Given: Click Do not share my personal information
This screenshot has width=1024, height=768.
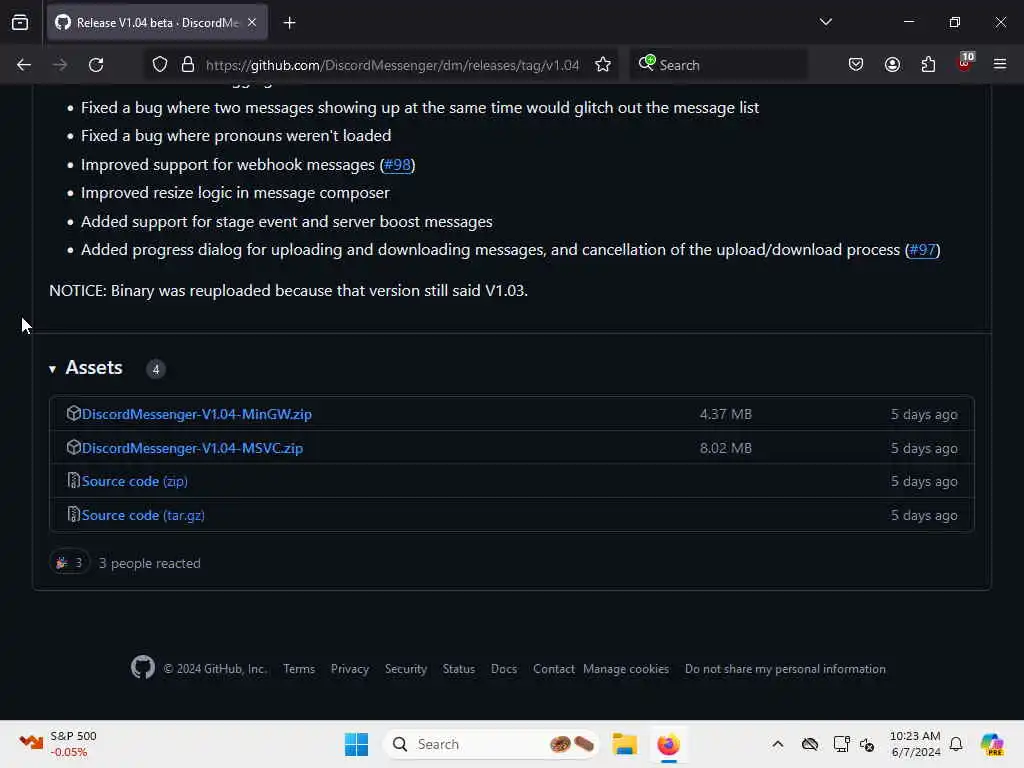Looking at the screenshot, I should [785, 669].
